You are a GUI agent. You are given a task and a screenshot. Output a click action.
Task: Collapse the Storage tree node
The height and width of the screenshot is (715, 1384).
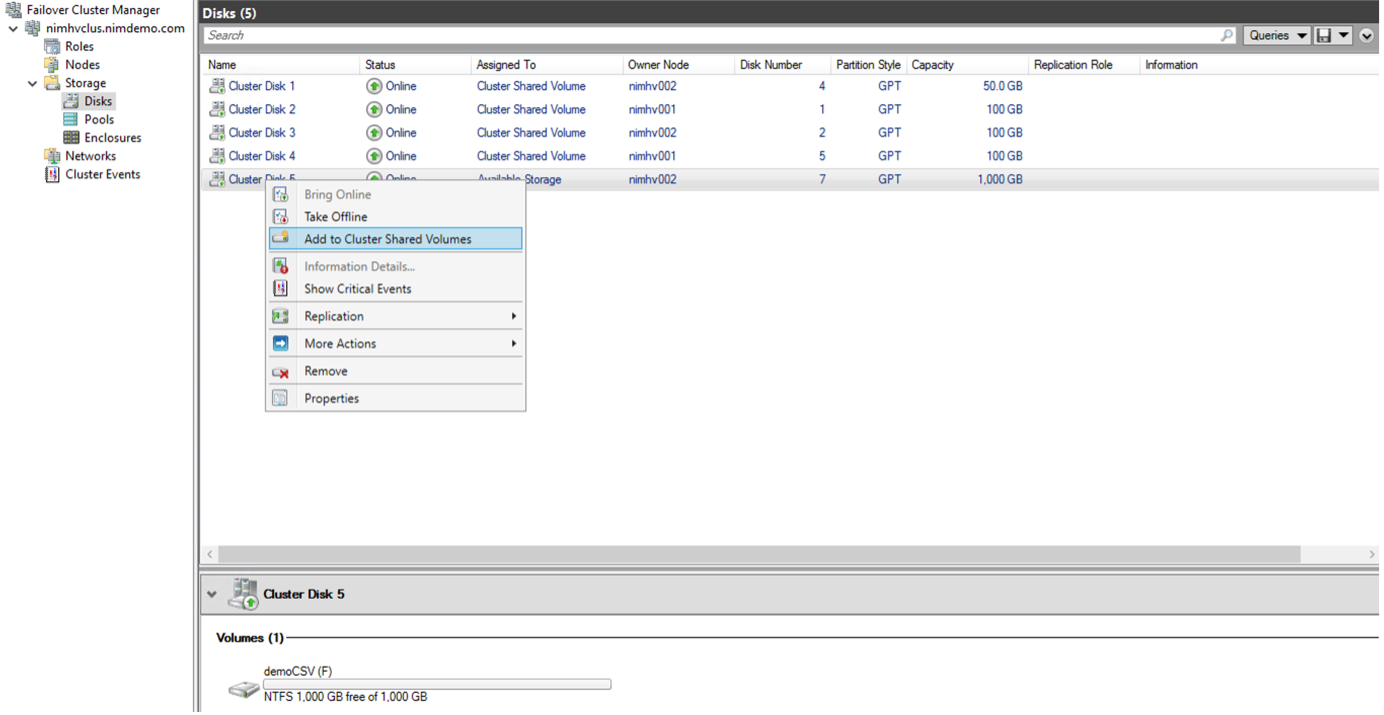[x=33, y=83]
